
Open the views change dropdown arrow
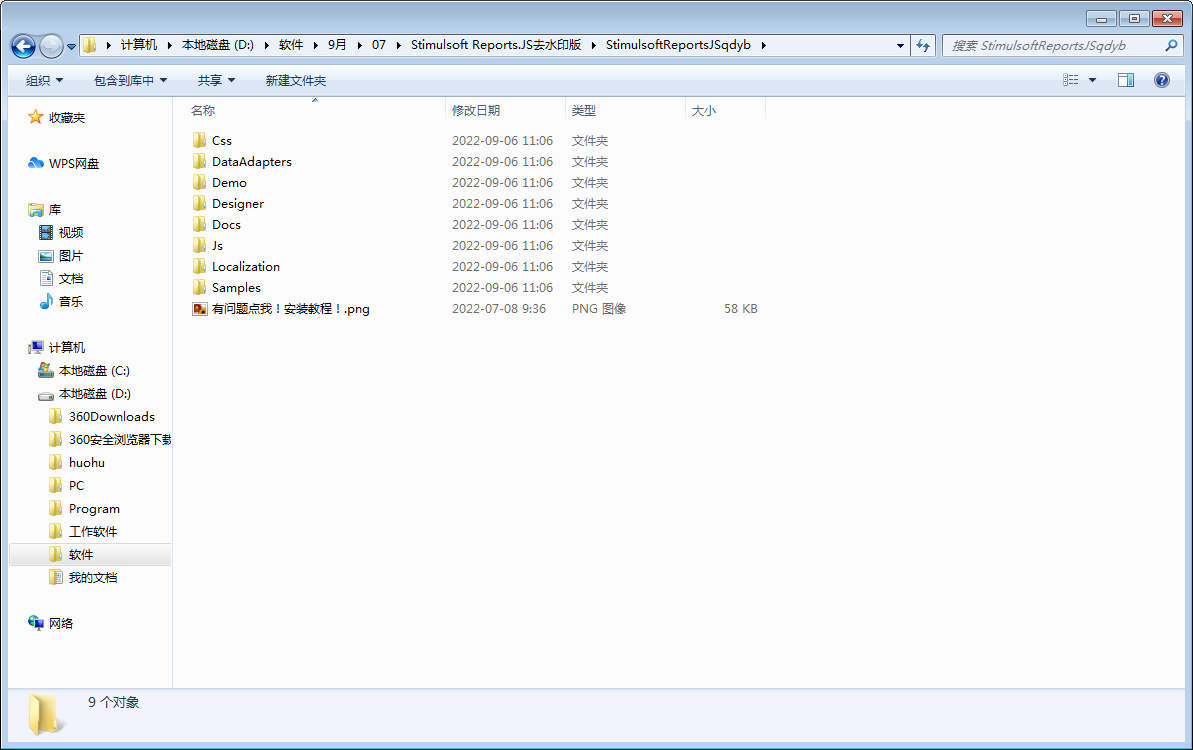click(x=1093, y=79)
